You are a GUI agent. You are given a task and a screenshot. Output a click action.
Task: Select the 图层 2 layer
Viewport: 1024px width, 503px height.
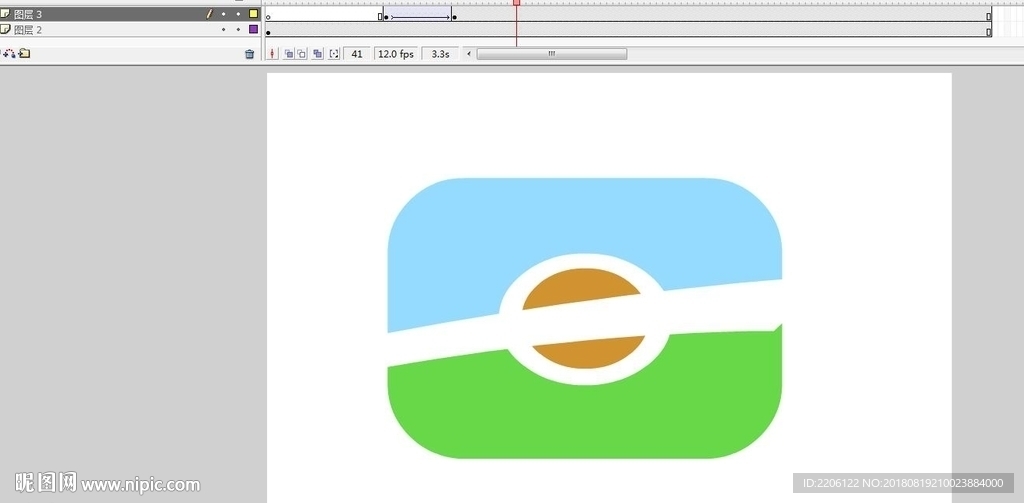tap(131, 29)
